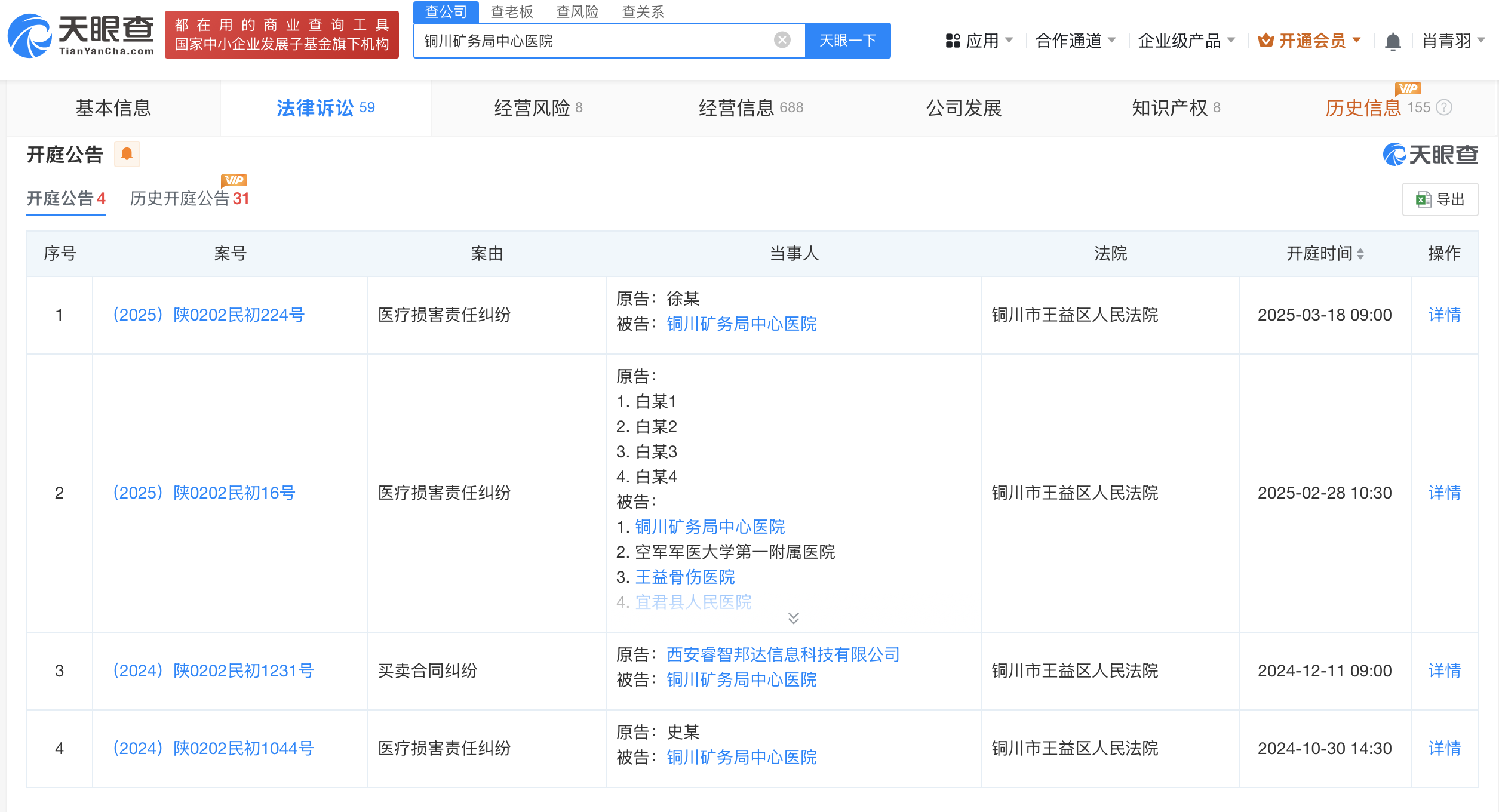This screenshot has width=1499, height=812.
Task: Click hearing time 2024-12-11 09:00
Action: pos(1325,670)
